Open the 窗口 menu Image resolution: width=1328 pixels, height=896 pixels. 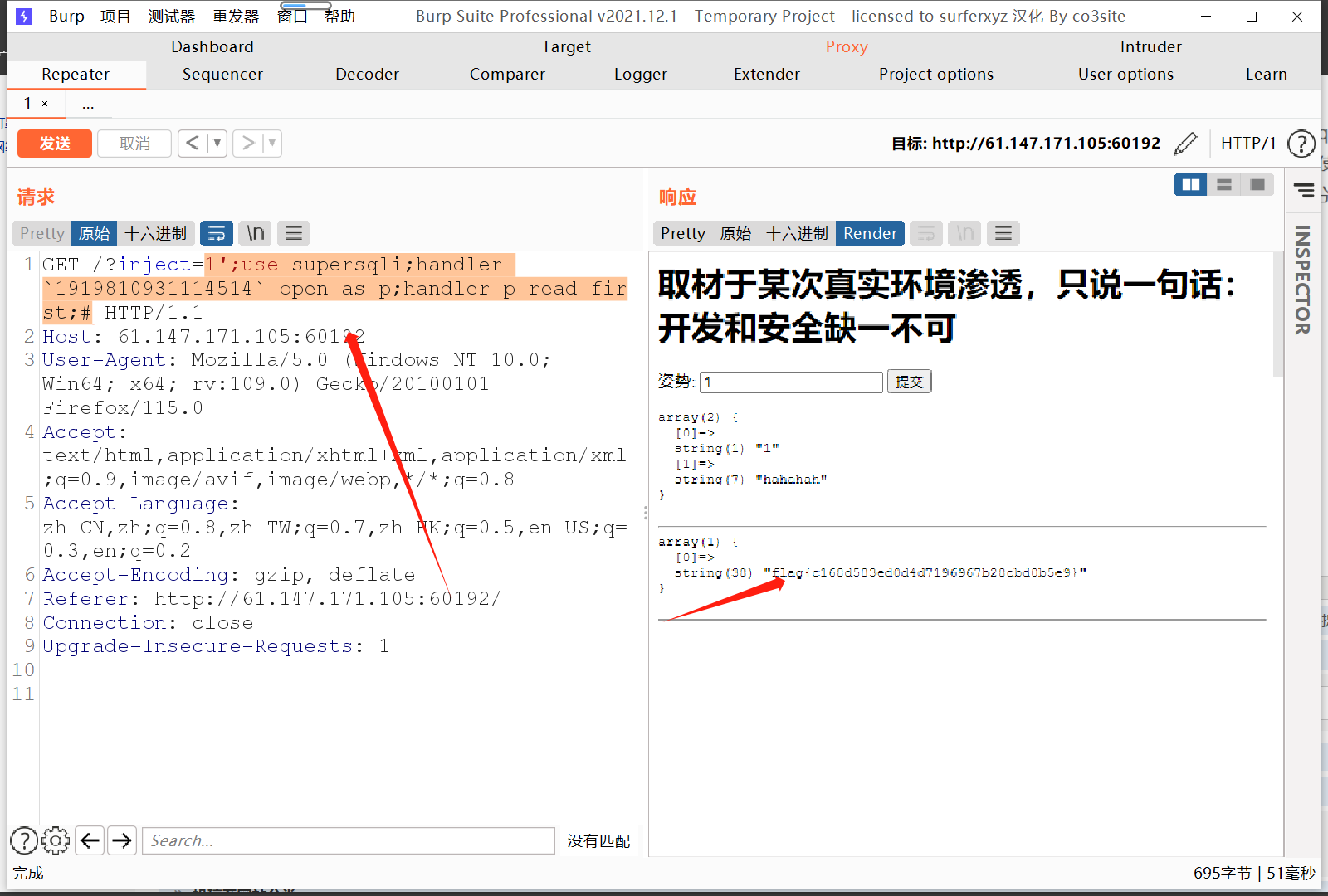(292, 17)
